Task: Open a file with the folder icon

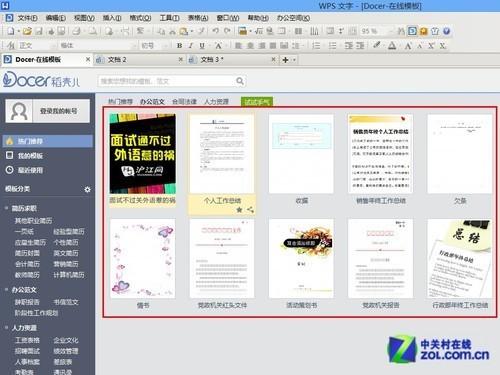Action: pyautogui.click(x=27, y=31)
